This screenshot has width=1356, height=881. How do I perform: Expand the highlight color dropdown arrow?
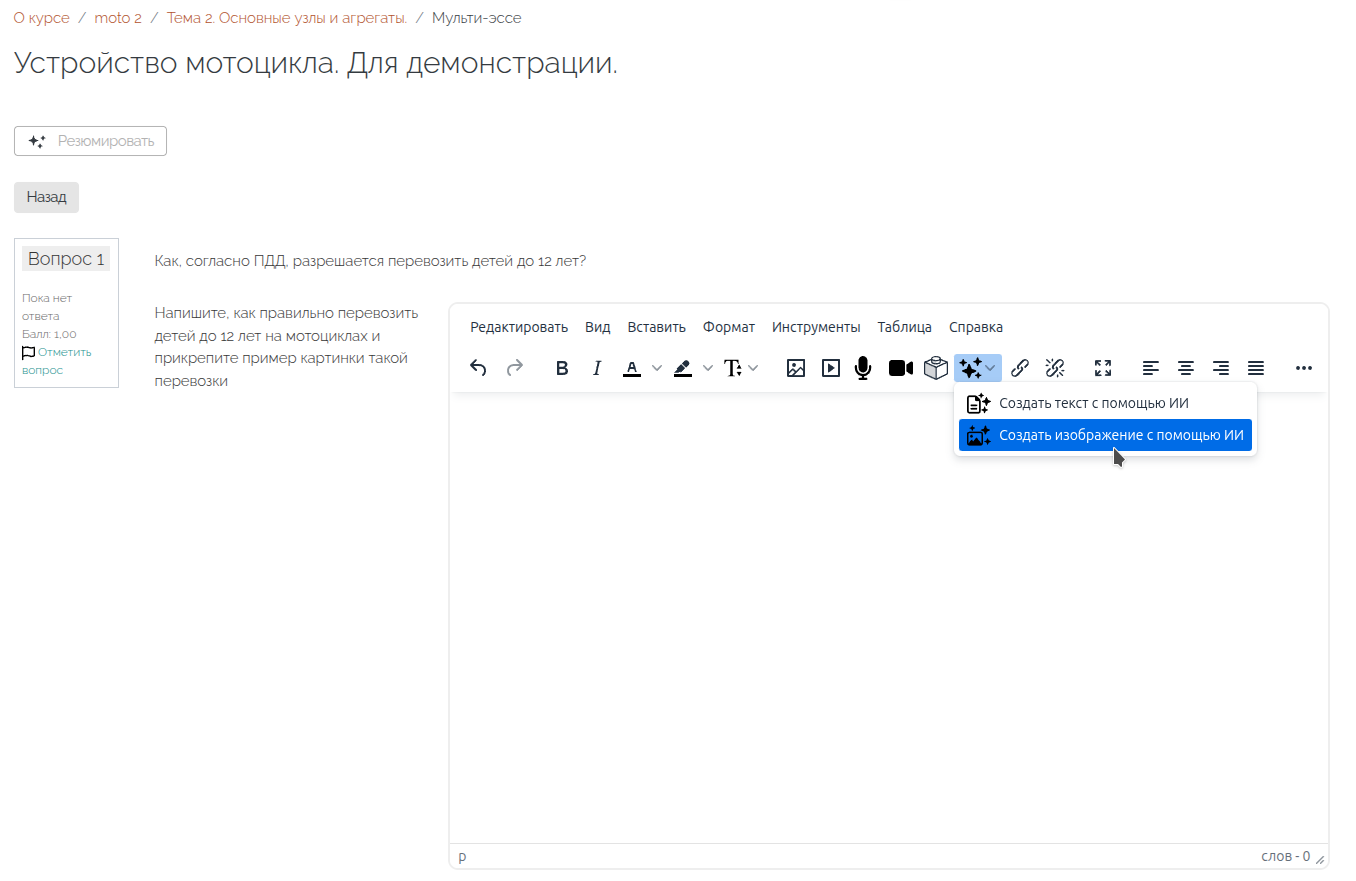708,368
